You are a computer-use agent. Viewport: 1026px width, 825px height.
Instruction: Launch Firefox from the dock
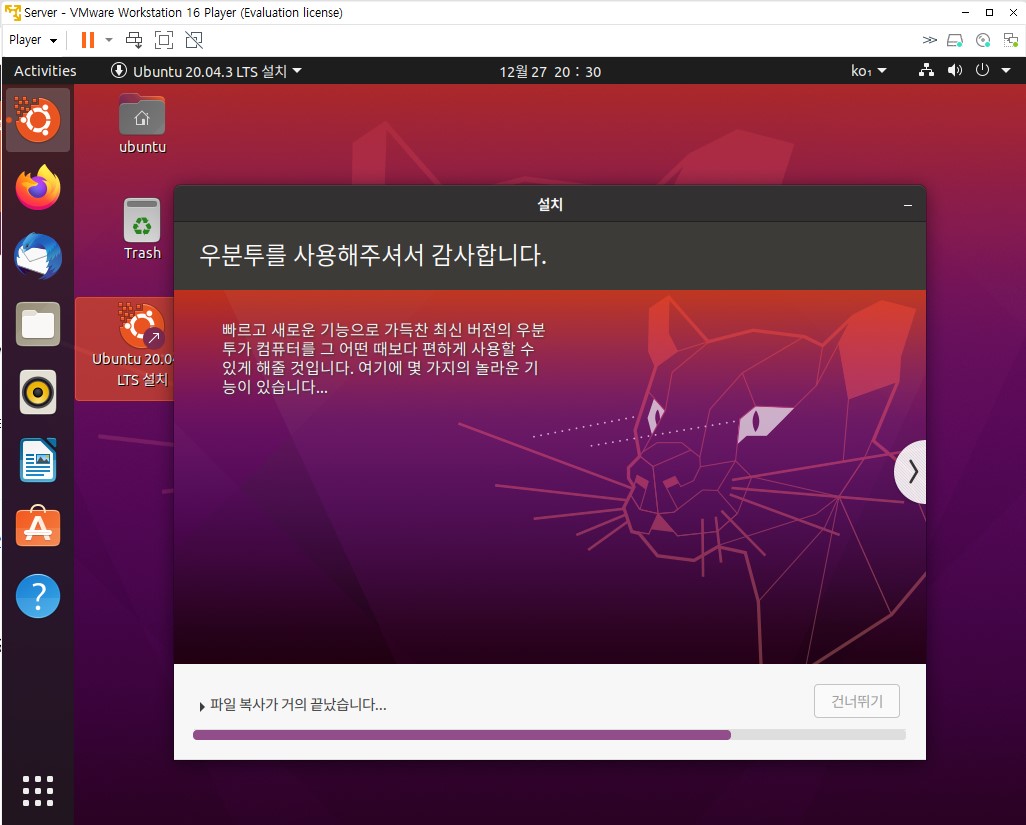38,187
